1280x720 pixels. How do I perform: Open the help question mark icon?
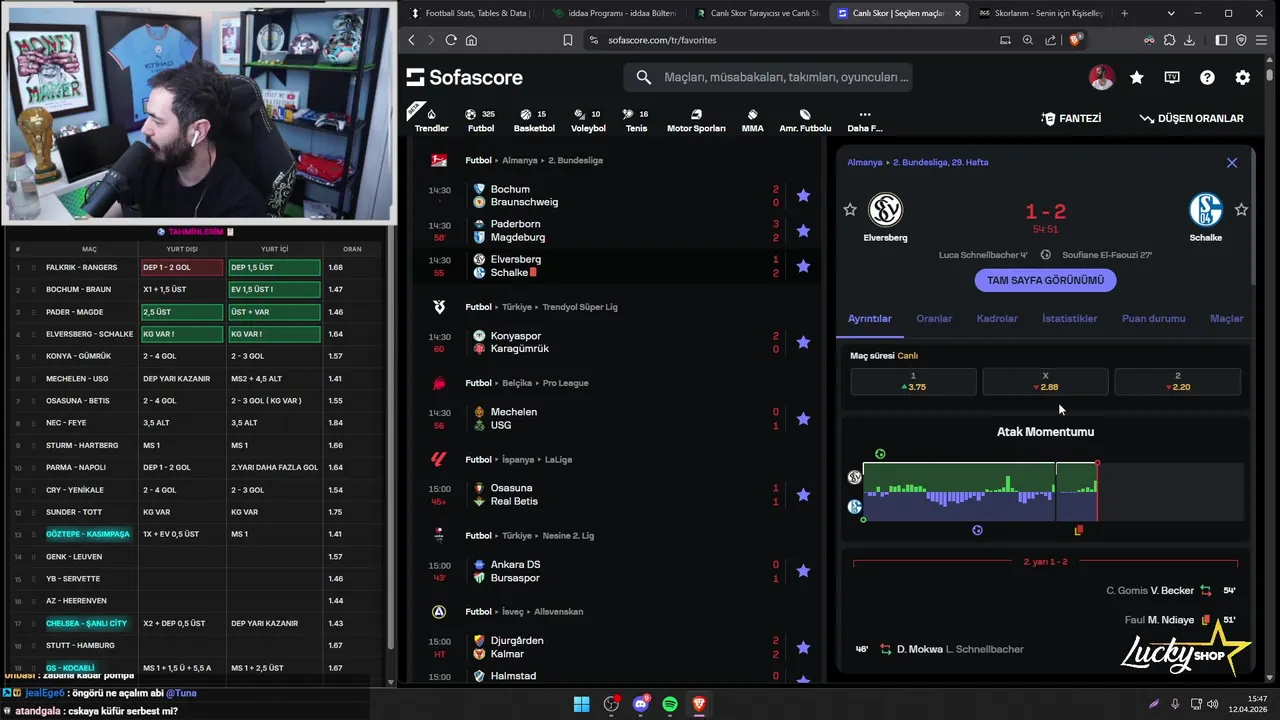[1207, 77]
